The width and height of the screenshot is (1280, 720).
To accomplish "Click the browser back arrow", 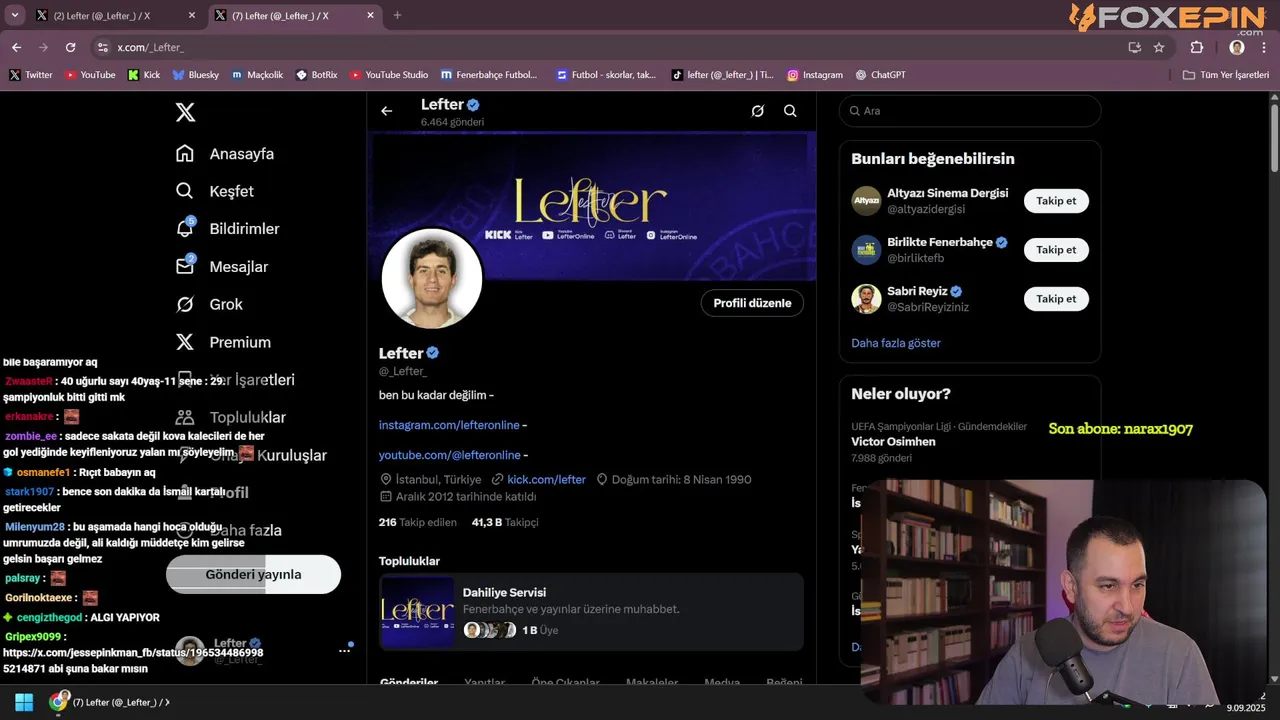I will point(16,47).
